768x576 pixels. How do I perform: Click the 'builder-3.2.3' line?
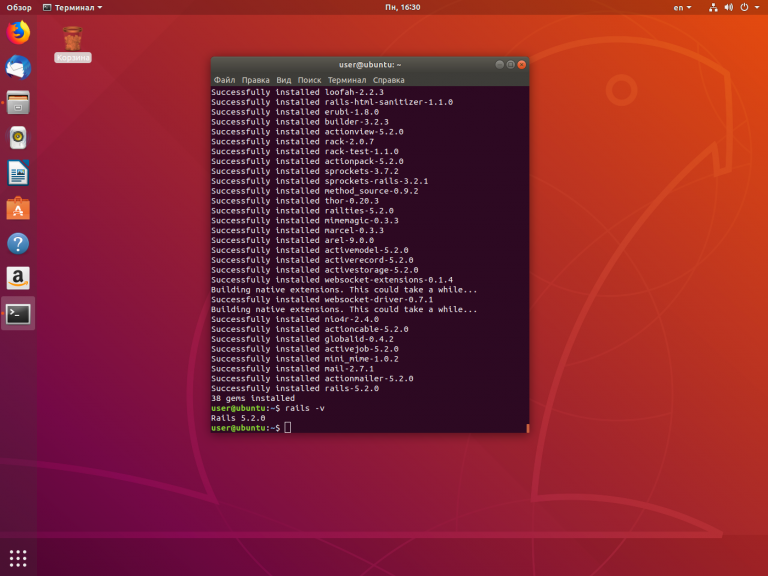click(x=300, y=121)
